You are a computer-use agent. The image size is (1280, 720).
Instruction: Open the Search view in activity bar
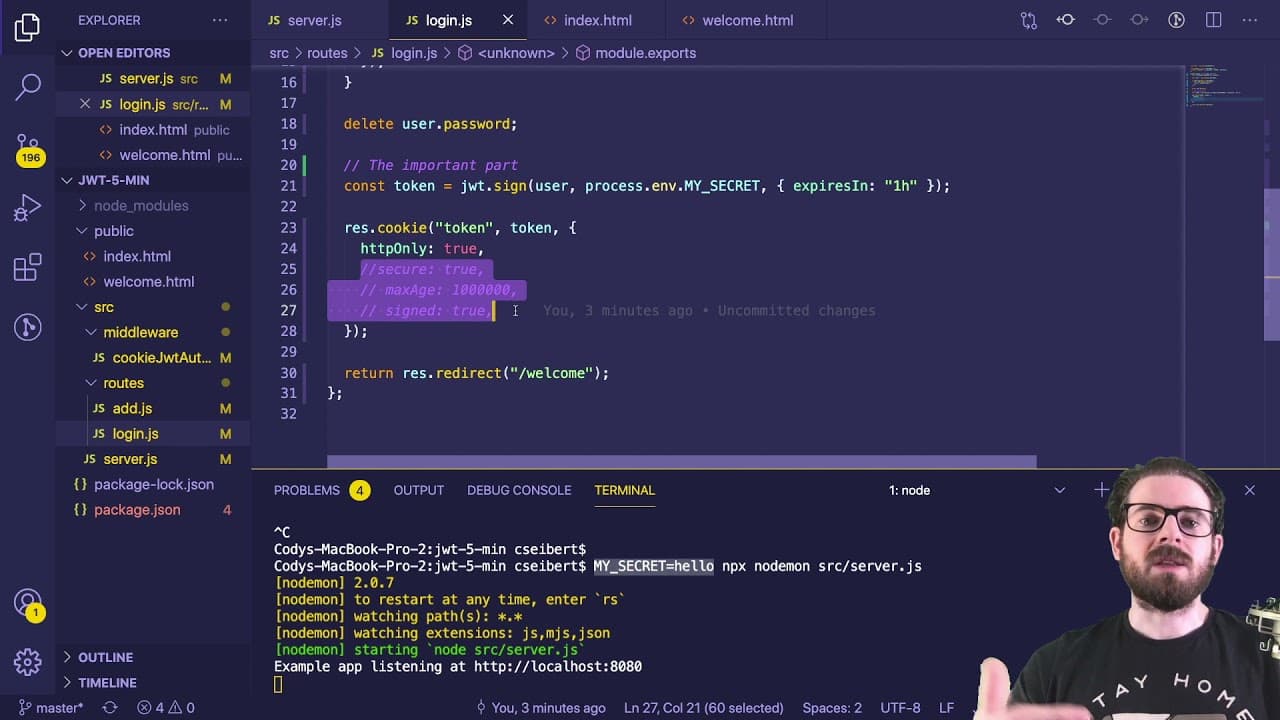tap(28, 86)
